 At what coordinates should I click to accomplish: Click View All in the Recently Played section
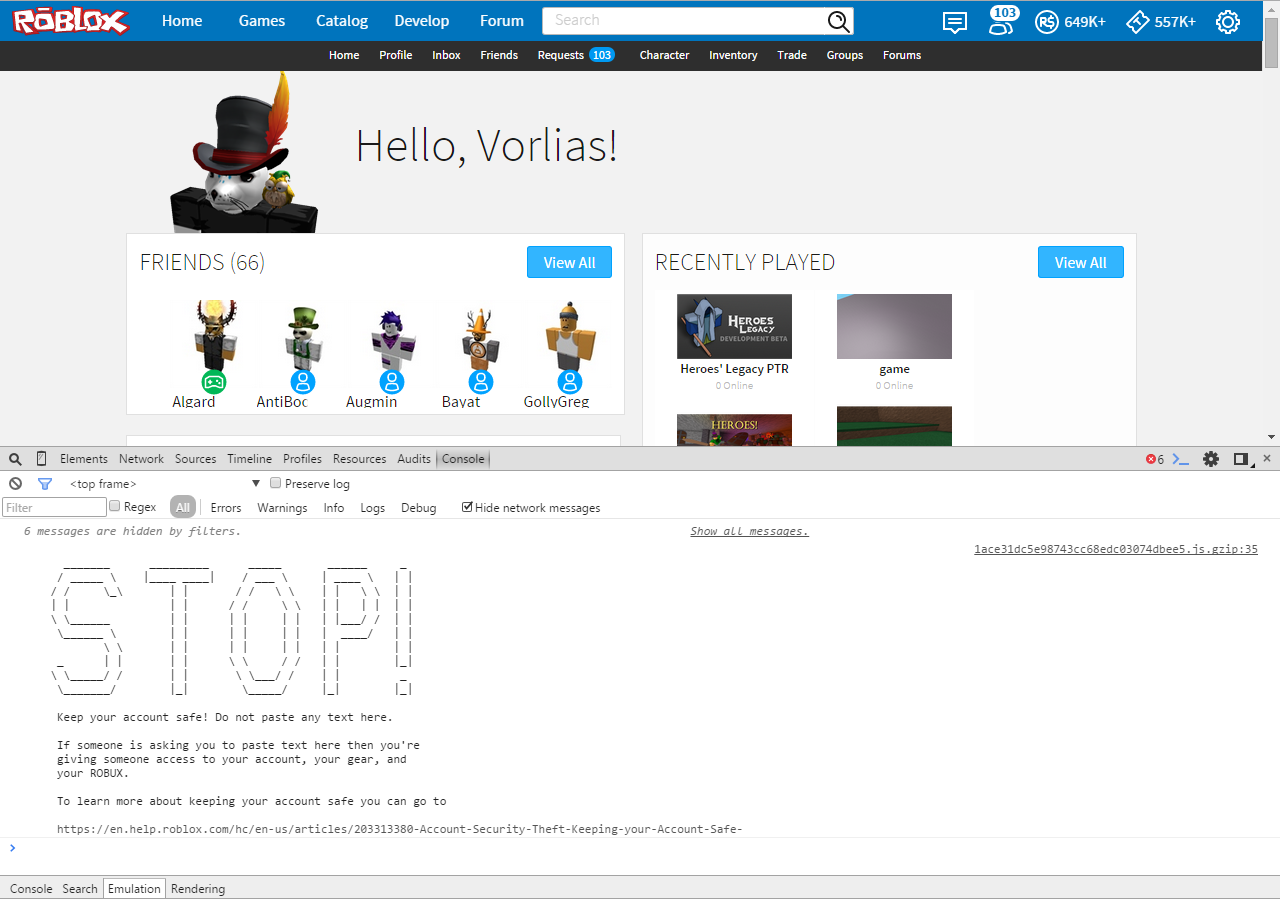pos(1080,262)
